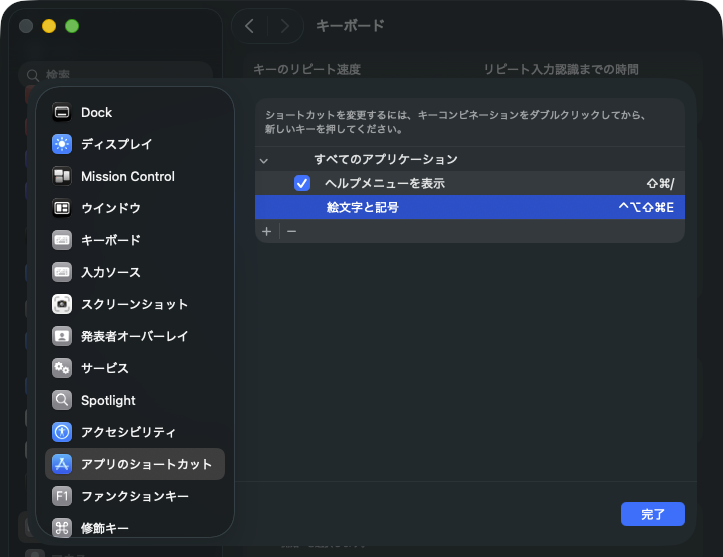Click the ⇧⌘/ shortcut key combination

pyautogui.click(x=660, y=183)
